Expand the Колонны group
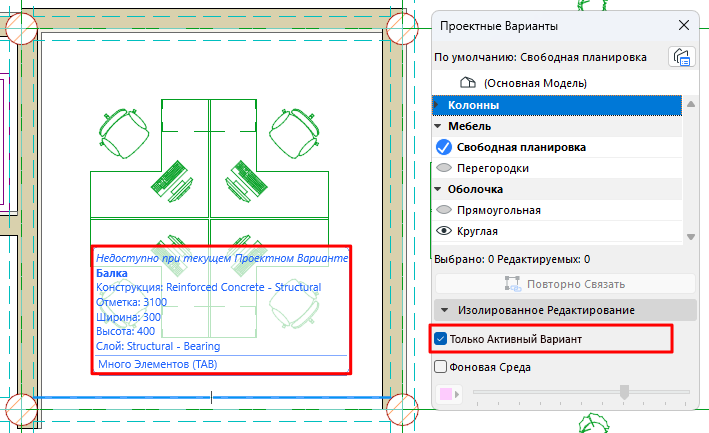This screenshot has width=709, height=433. click(437, 105)
